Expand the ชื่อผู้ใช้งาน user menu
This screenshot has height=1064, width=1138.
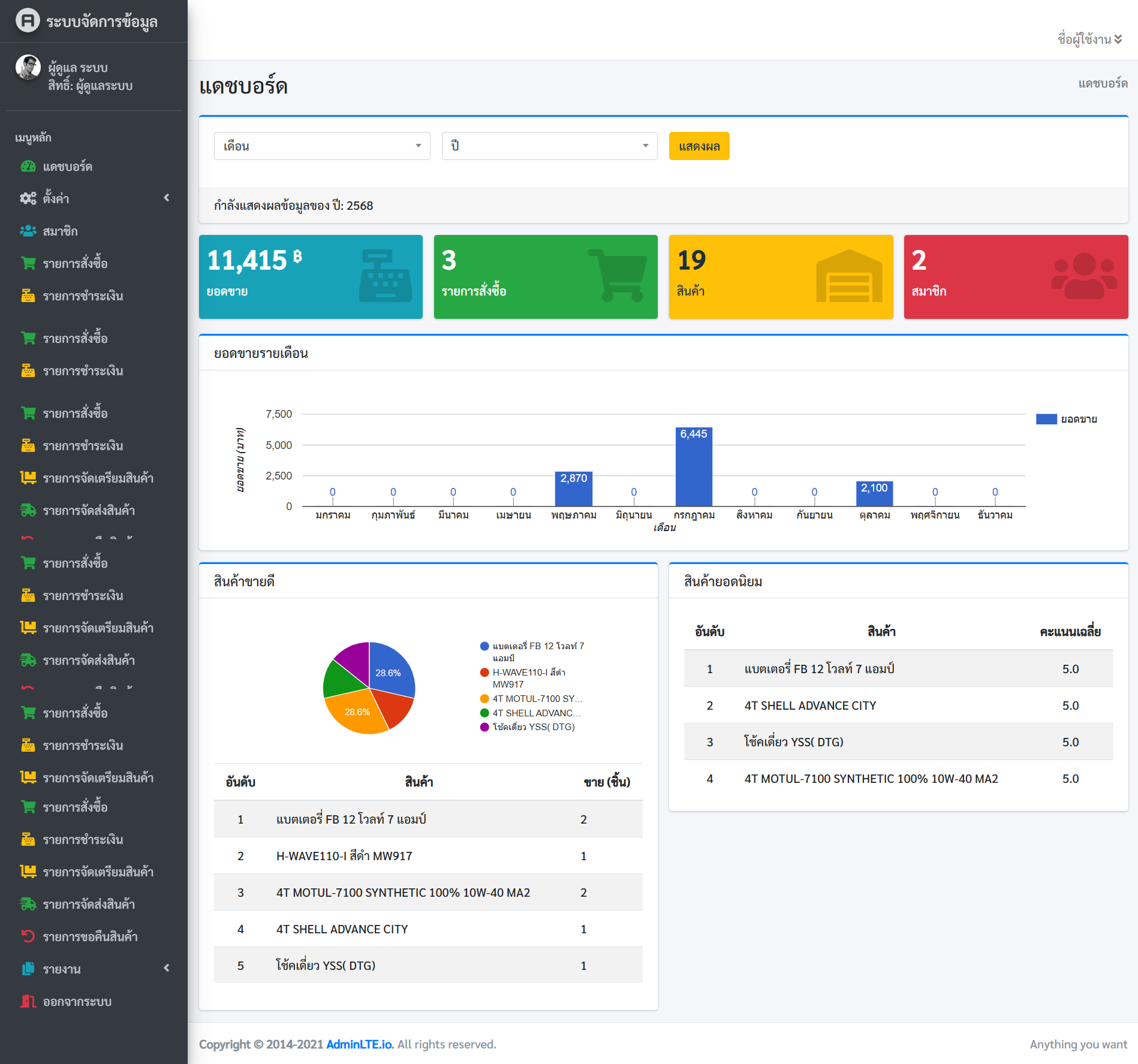pos(1089,40)
